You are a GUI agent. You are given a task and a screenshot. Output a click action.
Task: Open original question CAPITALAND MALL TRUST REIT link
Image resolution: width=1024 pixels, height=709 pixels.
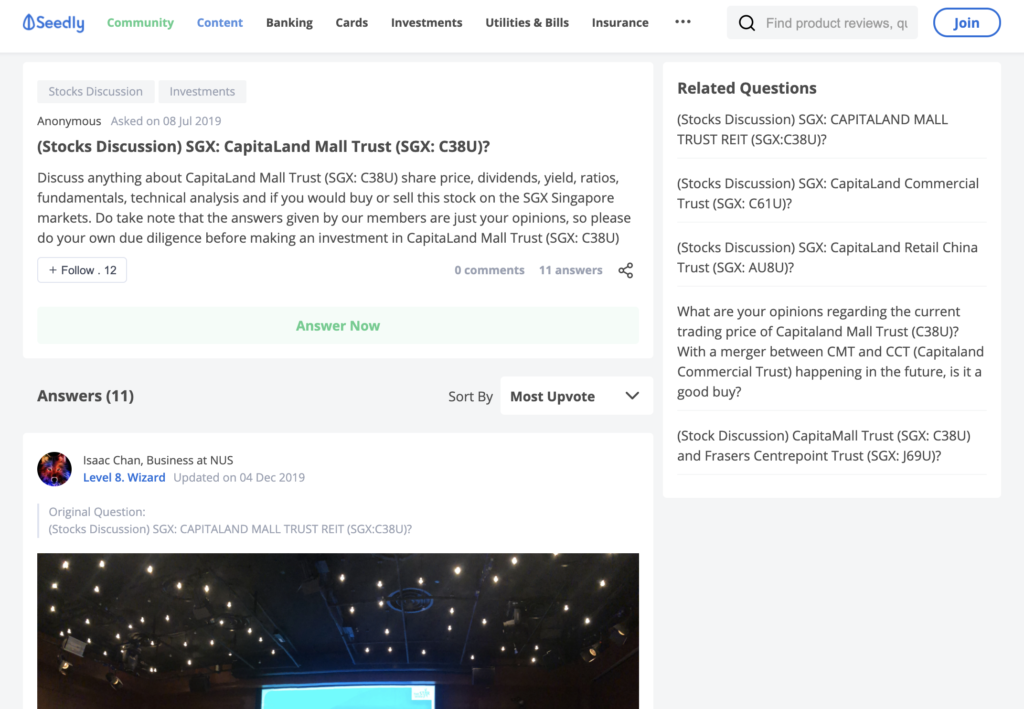tap(230, 529)
